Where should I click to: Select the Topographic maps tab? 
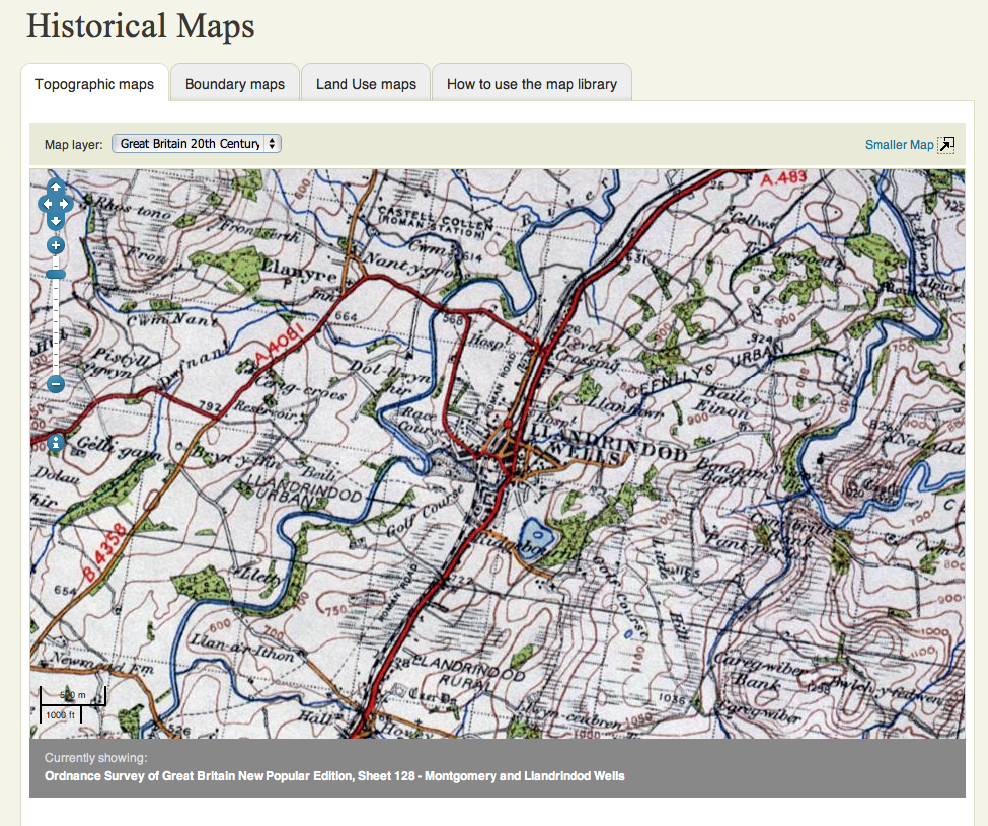(95, 84)
